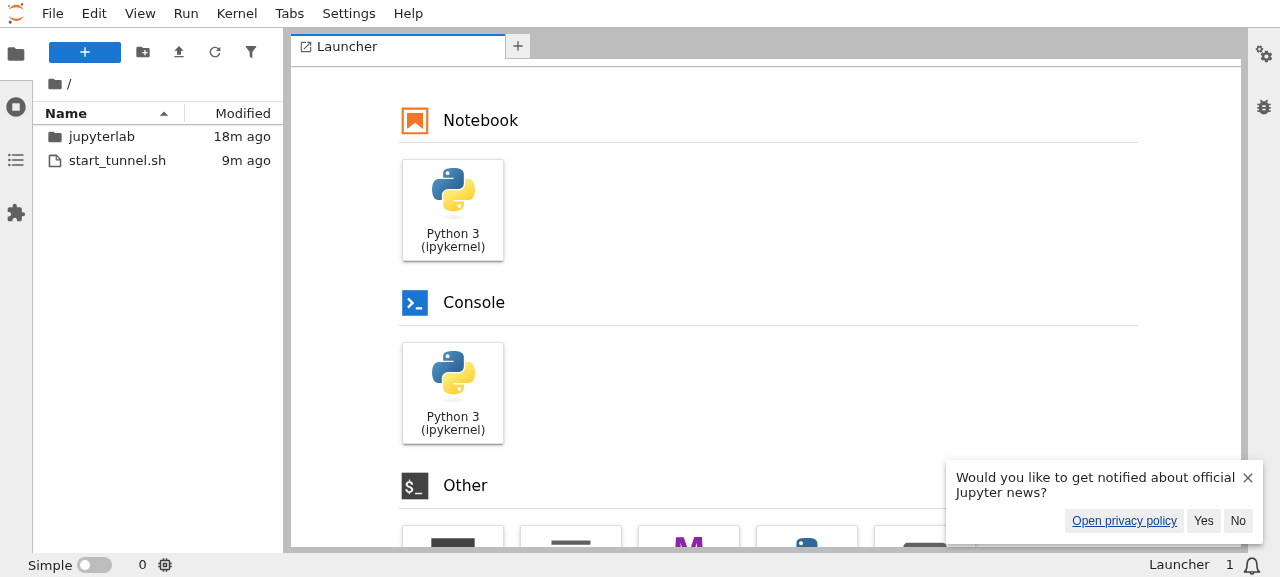
Task: Click the Notebook section orange icon
Action: (415, 121)
